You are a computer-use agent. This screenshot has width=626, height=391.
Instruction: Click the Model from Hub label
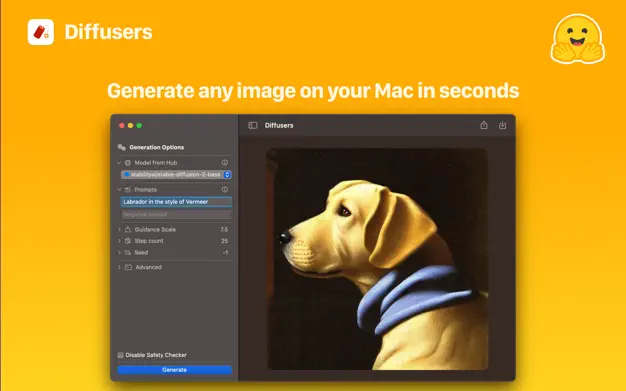point(156,163)
